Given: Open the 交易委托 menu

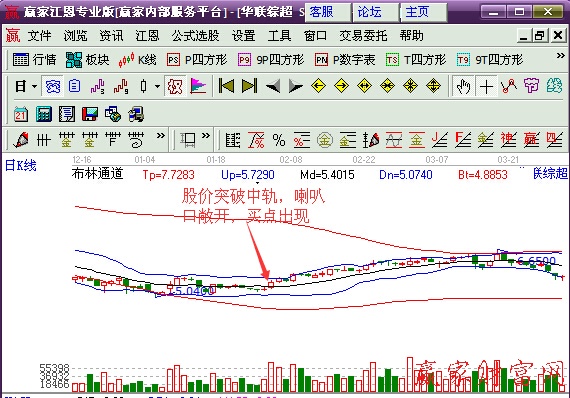Looking at the screenshot, I should (363, 36).
